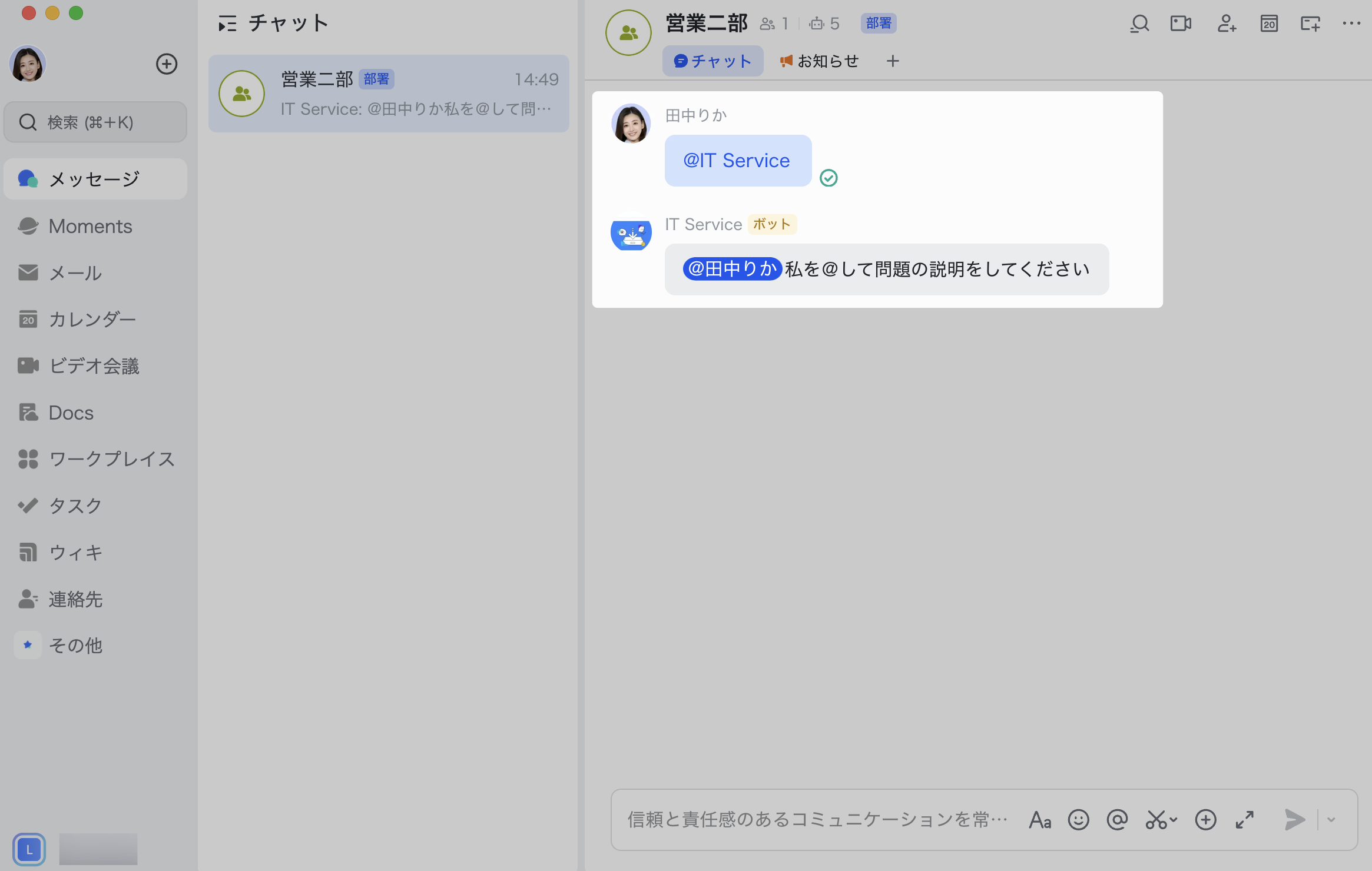Open send options dropdown arrow

click(1331, 819)
